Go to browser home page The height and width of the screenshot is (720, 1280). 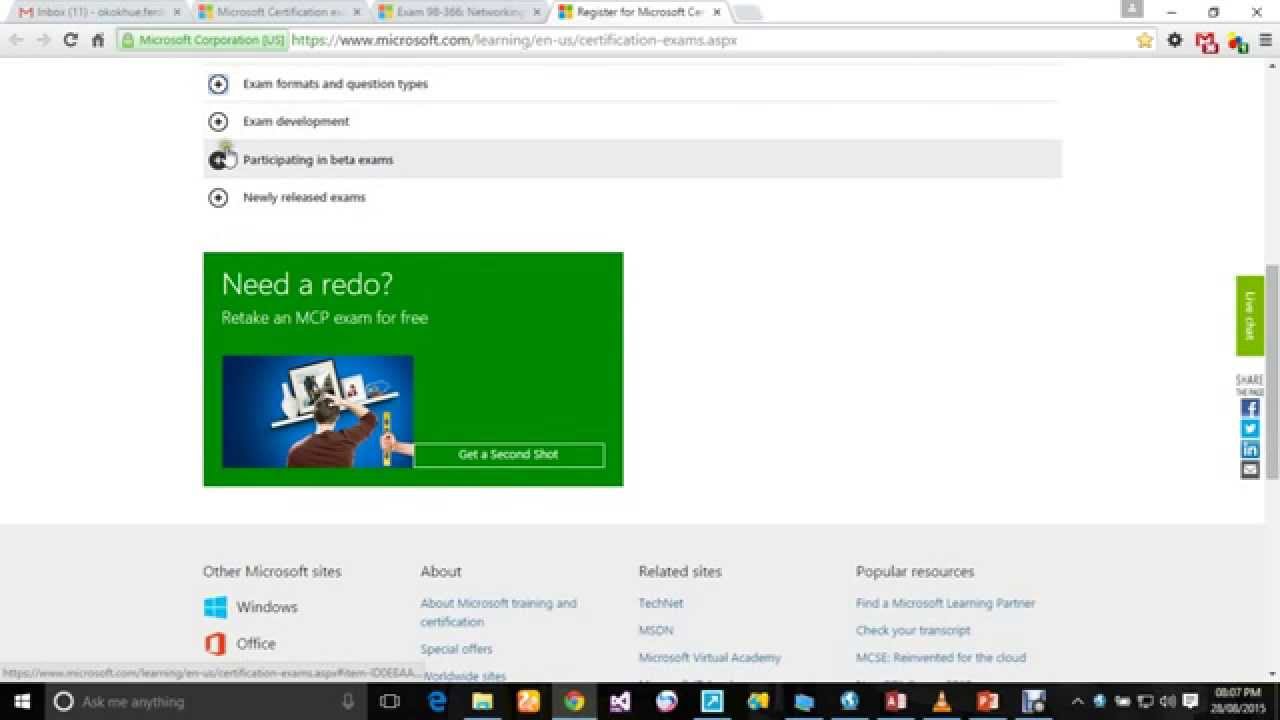pyautogui.click(x=97, y=40)
